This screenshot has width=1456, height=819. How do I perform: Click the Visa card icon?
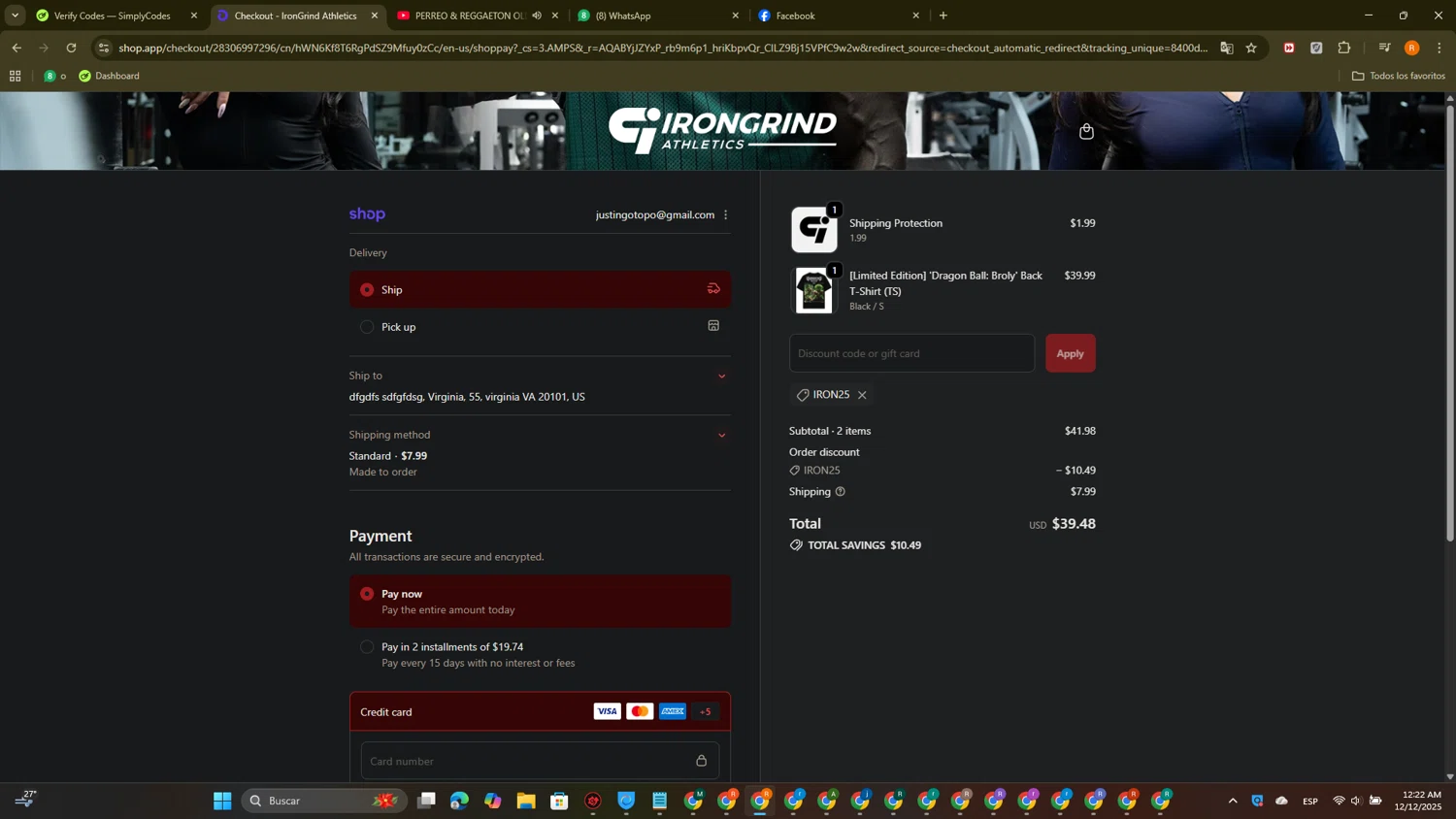click(x=607, y=711)
